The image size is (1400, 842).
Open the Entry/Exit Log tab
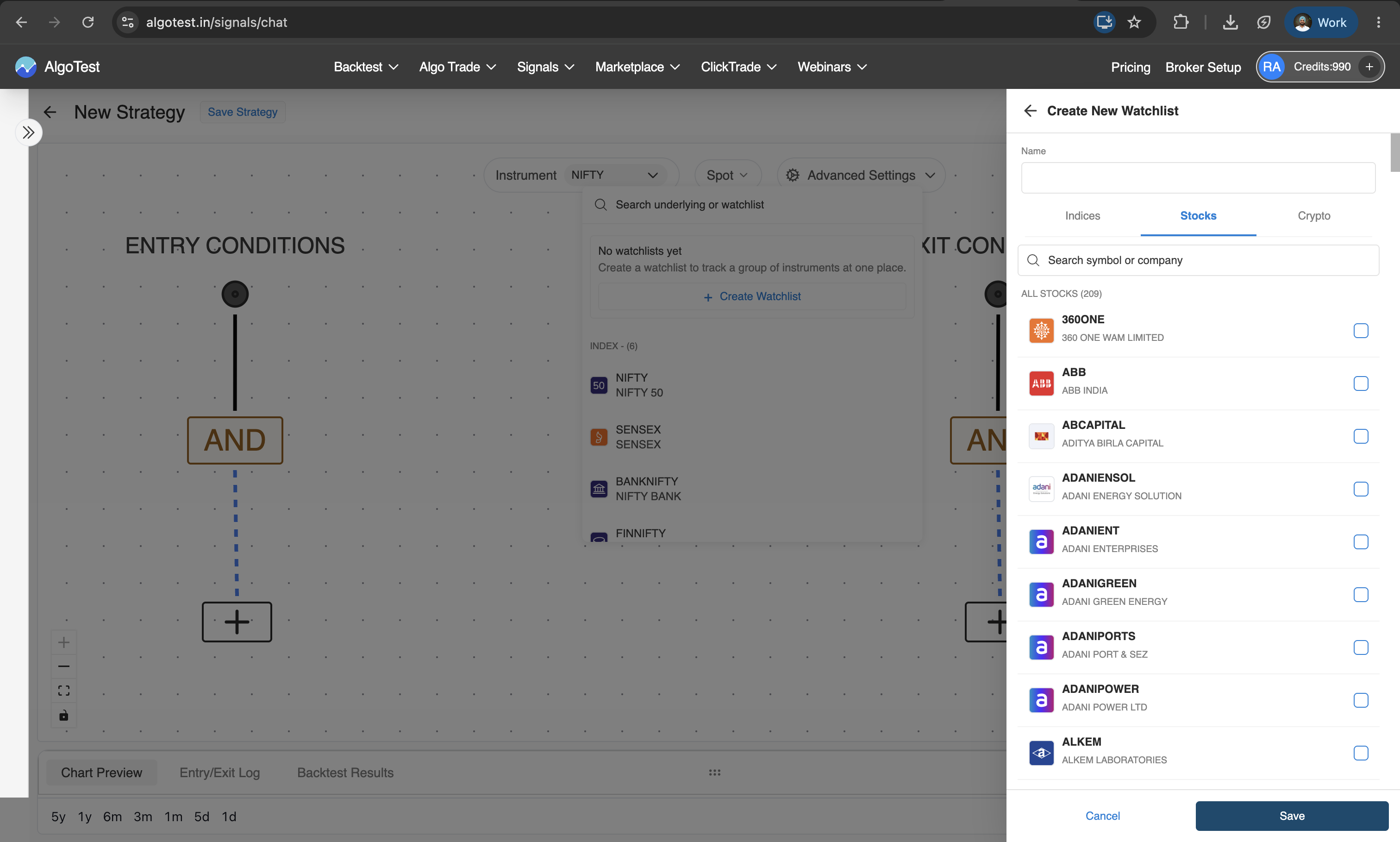(x=220, y=772)
